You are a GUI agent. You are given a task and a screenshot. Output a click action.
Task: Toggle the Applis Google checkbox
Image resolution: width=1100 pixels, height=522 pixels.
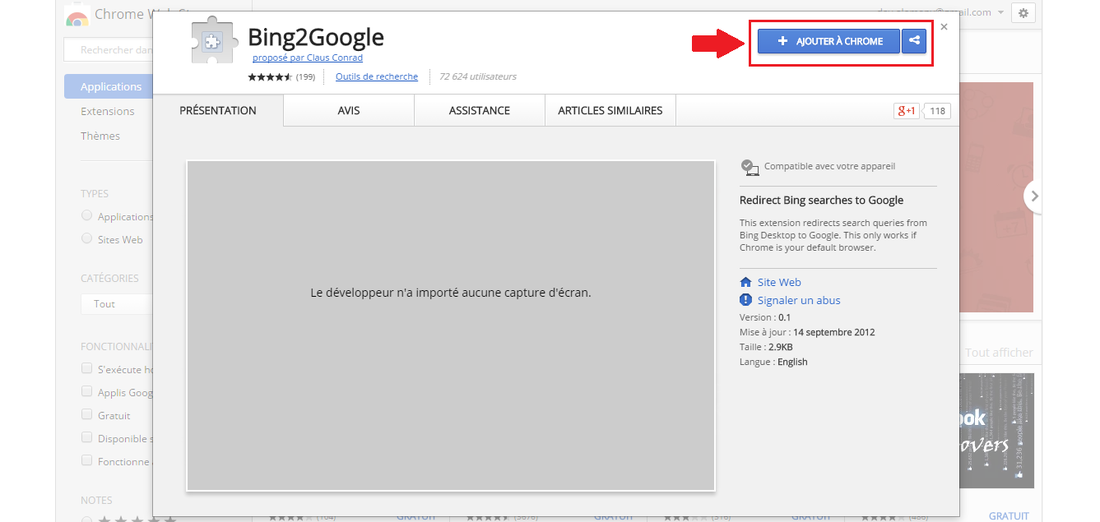[87, 391]
